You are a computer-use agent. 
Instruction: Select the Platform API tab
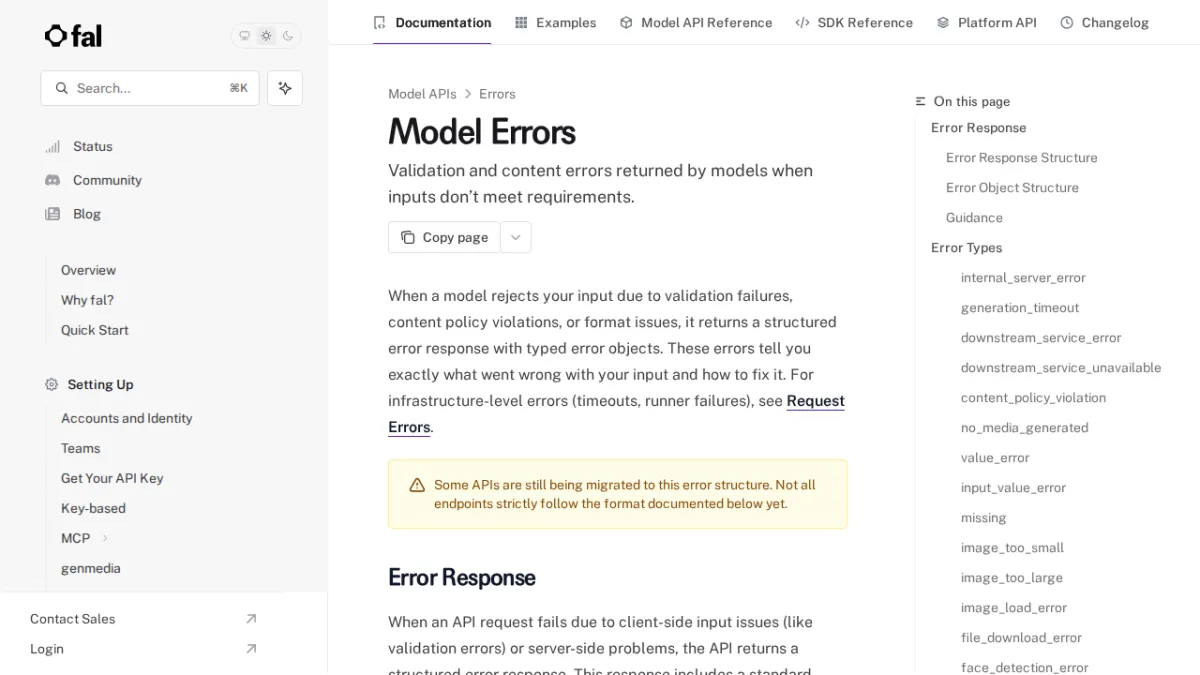[x=986, y=22]
